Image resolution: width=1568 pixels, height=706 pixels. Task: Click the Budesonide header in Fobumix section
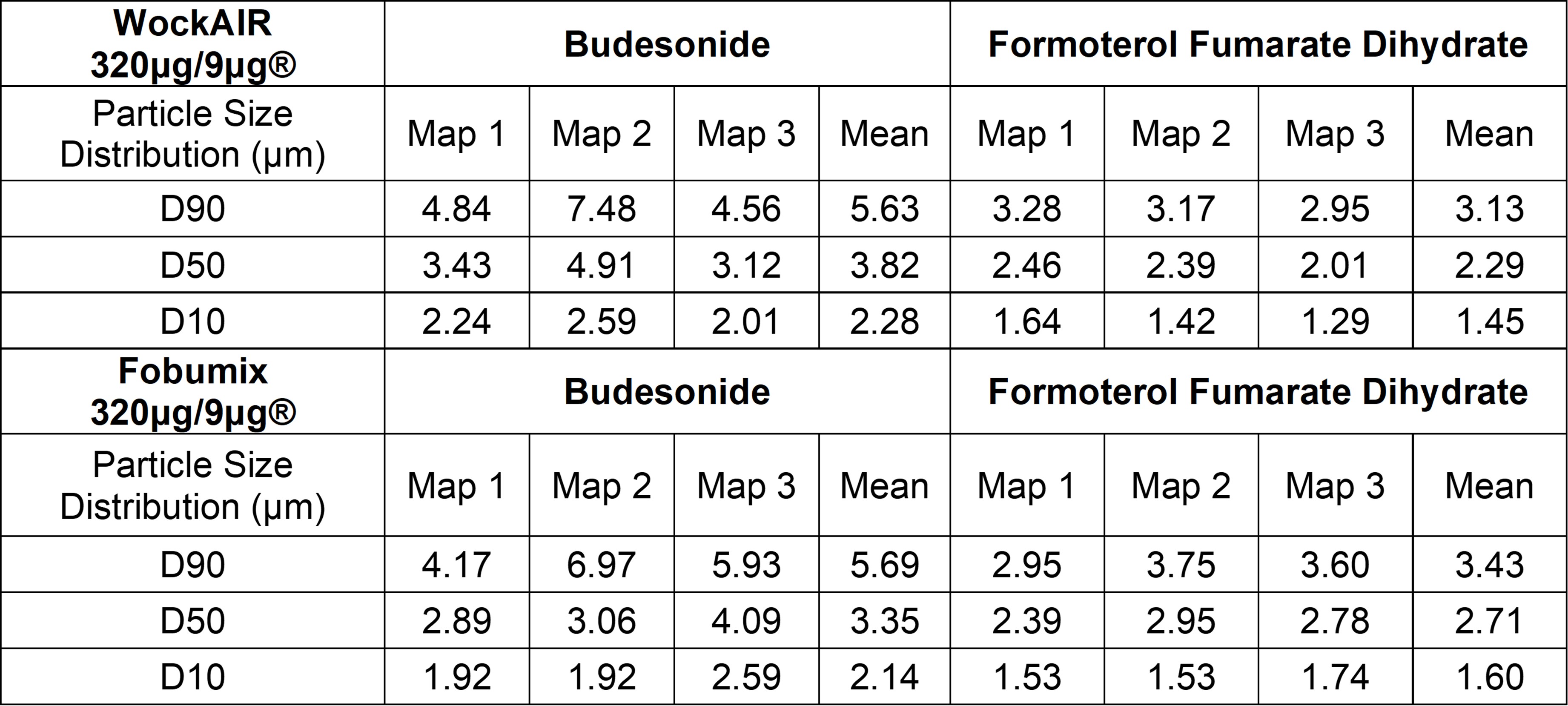point(667,391)
